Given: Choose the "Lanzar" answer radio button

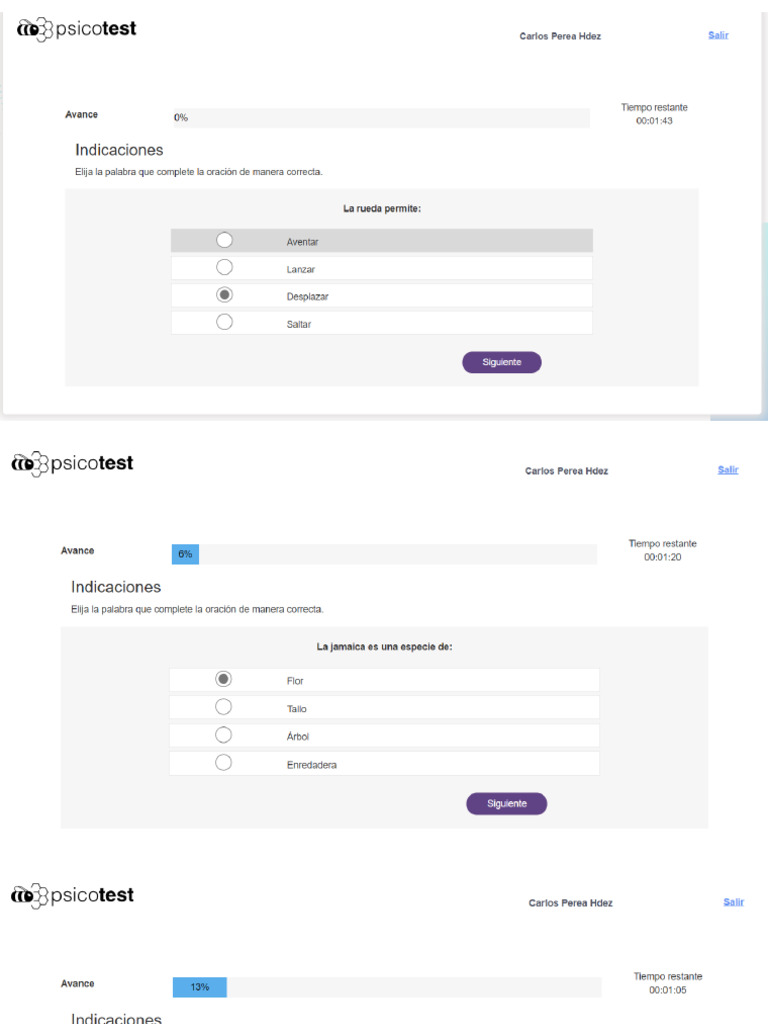Looking at the screenshot, I should (225, 268).
